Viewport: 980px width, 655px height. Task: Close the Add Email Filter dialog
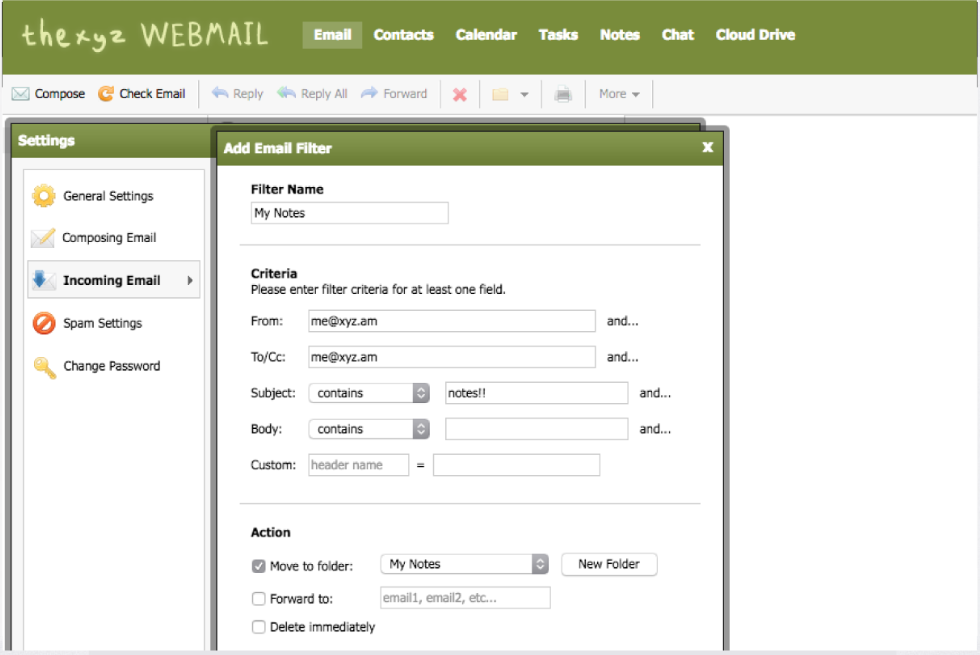(708, 148)
